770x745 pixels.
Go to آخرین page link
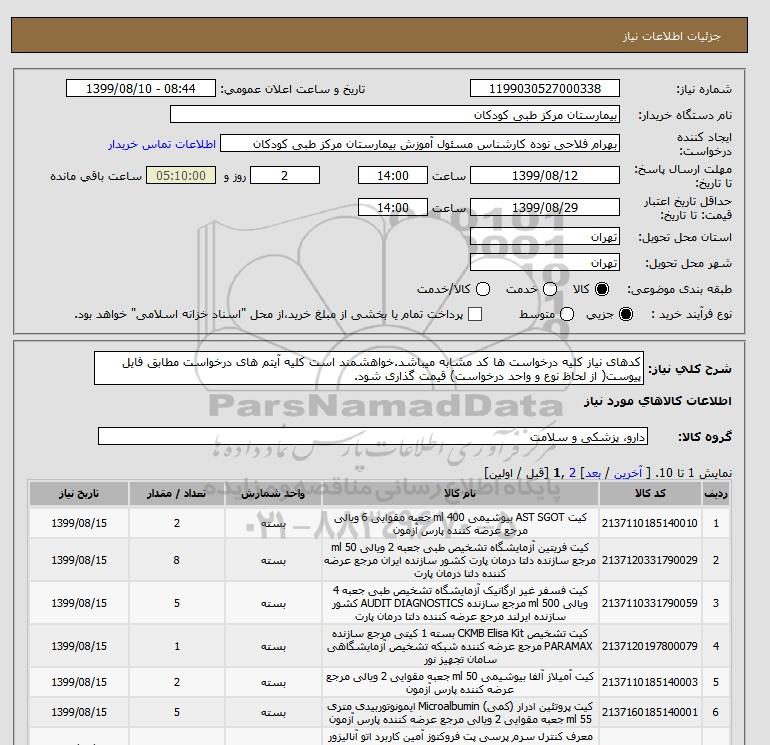click(628, 473)
